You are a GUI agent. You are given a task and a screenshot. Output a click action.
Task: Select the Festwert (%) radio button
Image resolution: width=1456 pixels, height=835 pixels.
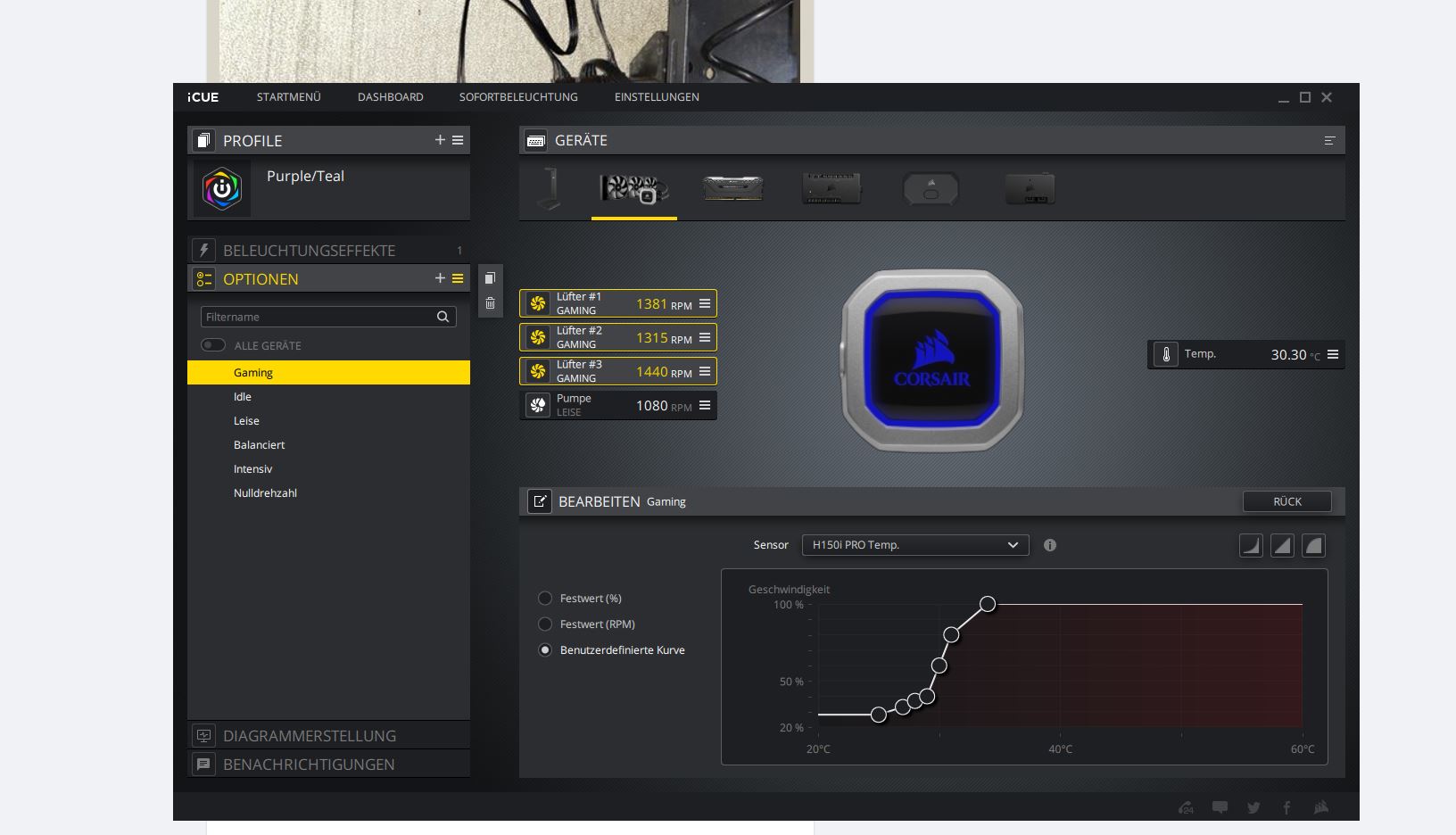pyautogui.click(x=545, y=599)
